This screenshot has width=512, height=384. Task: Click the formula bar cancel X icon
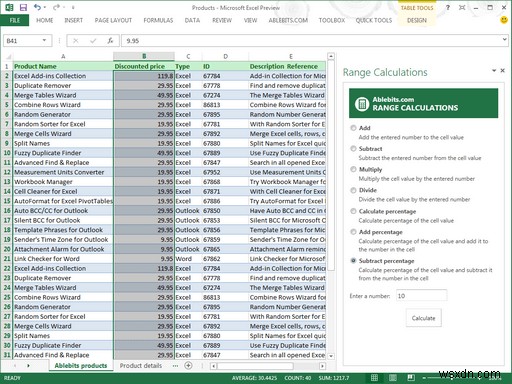point(76,41)
